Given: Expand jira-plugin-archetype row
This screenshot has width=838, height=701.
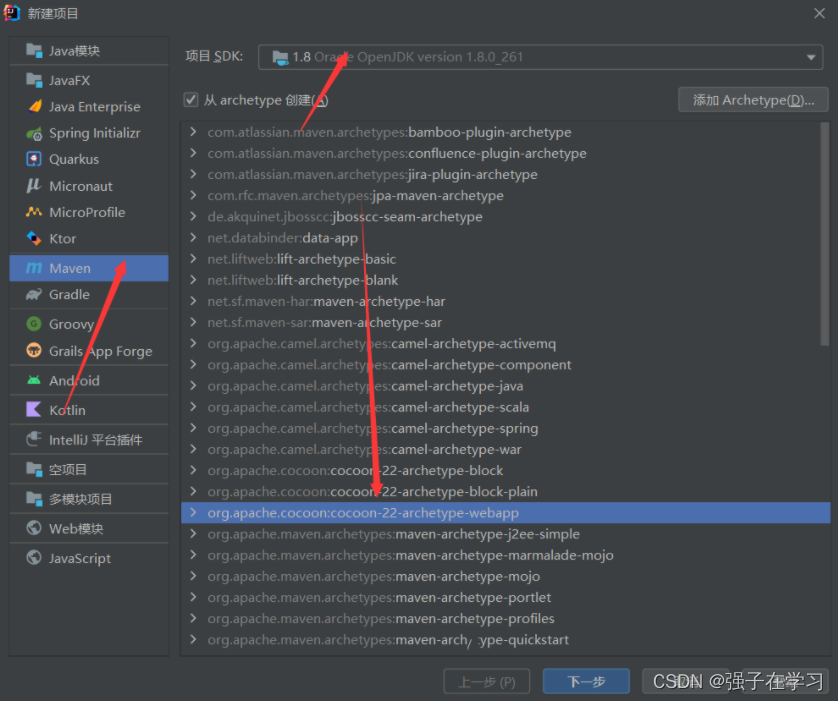Looking at the screenshot, I should 193,174.
